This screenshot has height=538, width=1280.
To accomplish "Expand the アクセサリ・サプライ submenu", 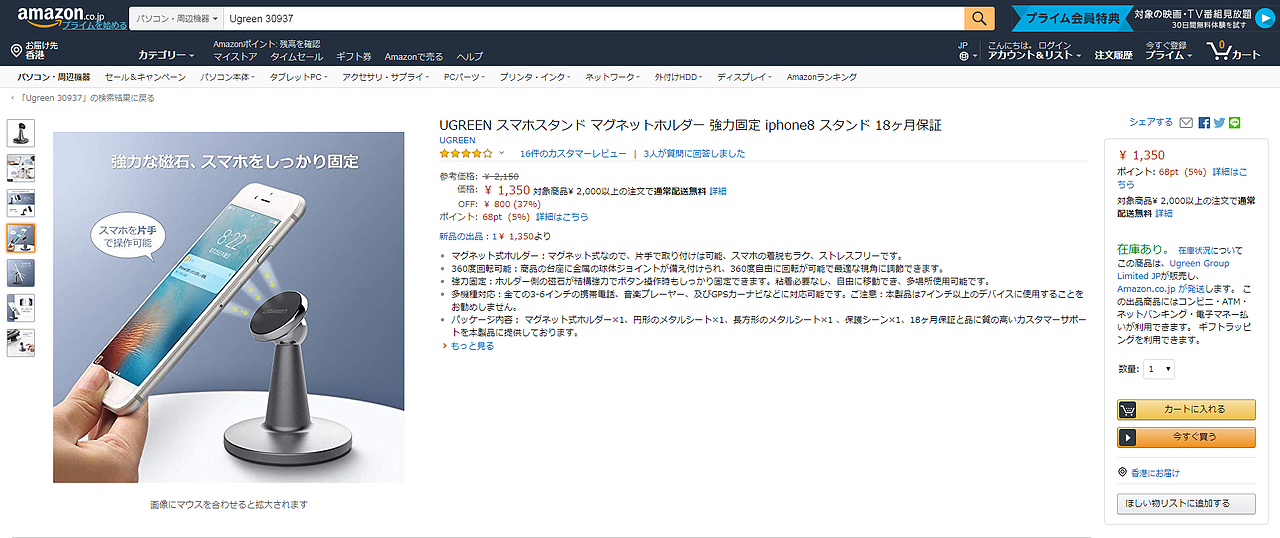I will pos(386,77).
